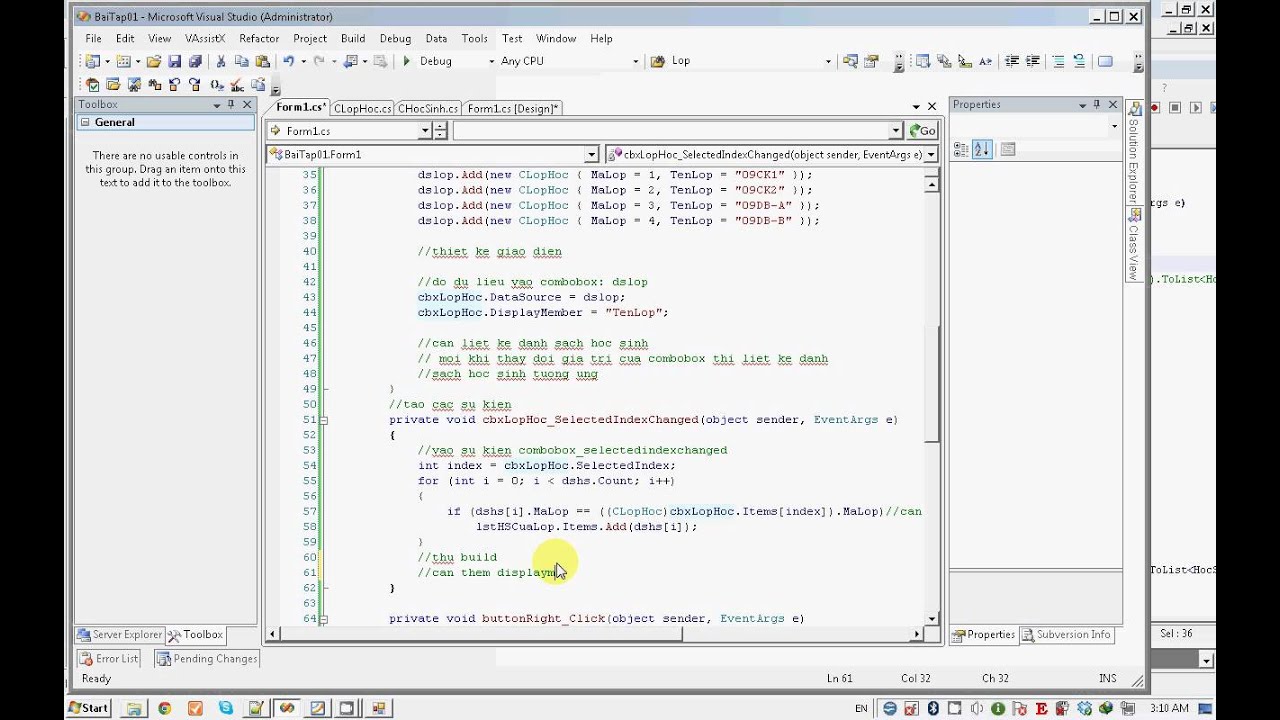
Task: Open the Error List panel
Action: click(110, 659)
